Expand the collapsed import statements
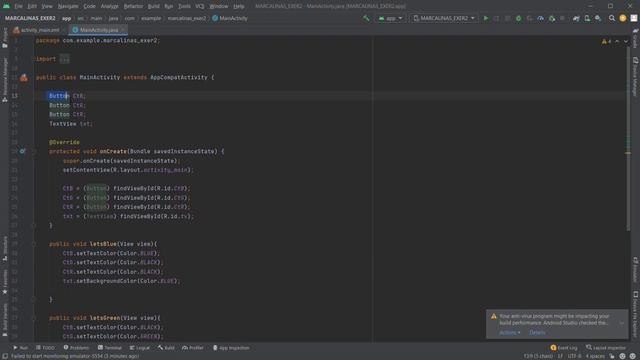640x360 pixels. pyautogui.click(x=64, y=59)
